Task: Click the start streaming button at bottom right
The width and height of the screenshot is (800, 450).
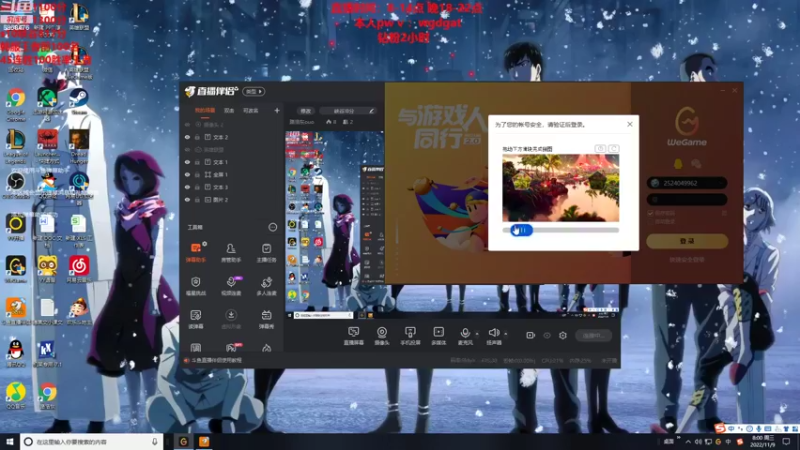Action: point(593,335)
